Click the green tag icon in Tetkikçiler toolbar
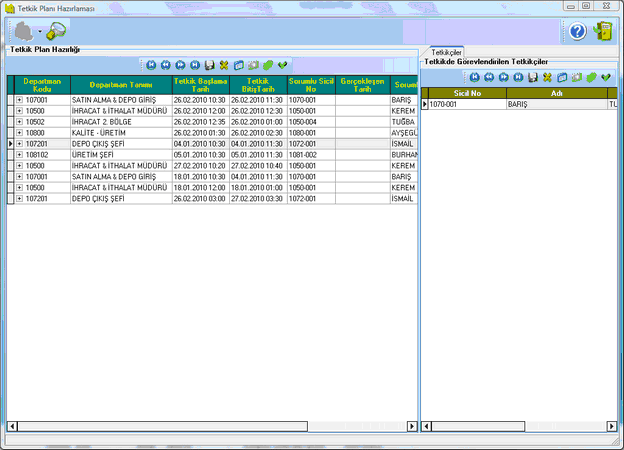Image resolution: width=624 pixels, height=450 pixels. [591, 77]
